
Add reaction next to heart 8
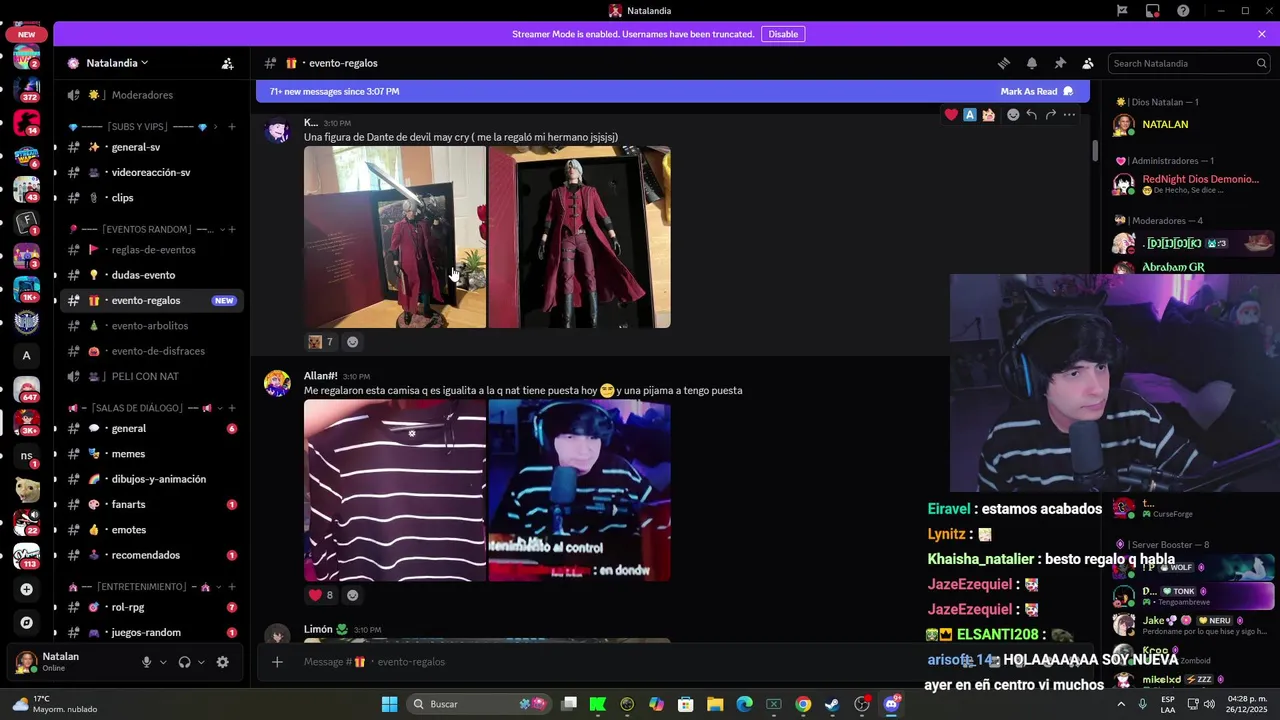pyautogui.click(x=352, y=595)
